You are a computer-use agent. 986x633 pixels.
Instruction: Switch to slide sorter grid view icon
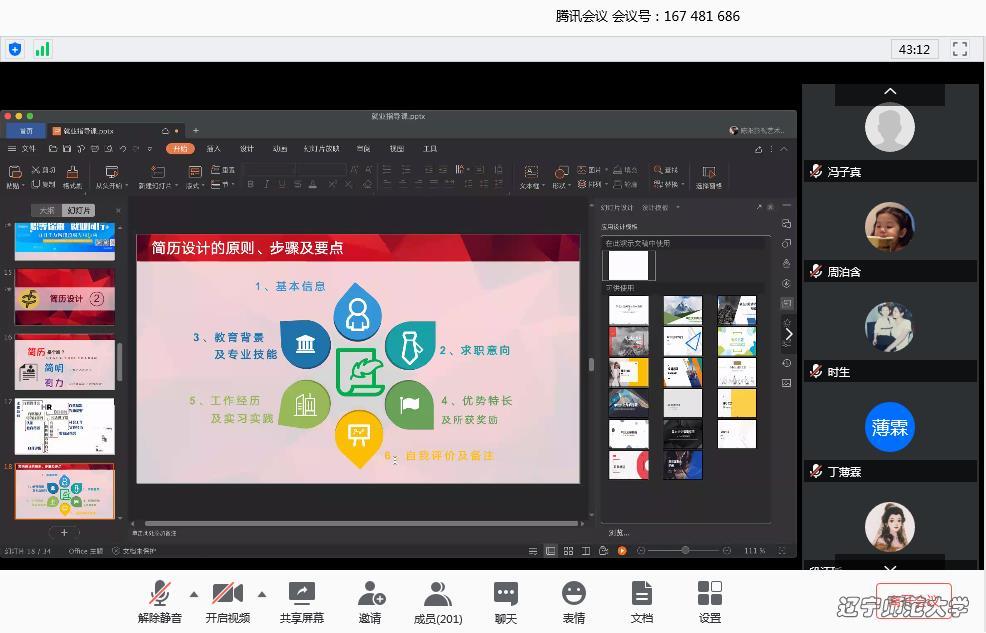coord(568,551)
